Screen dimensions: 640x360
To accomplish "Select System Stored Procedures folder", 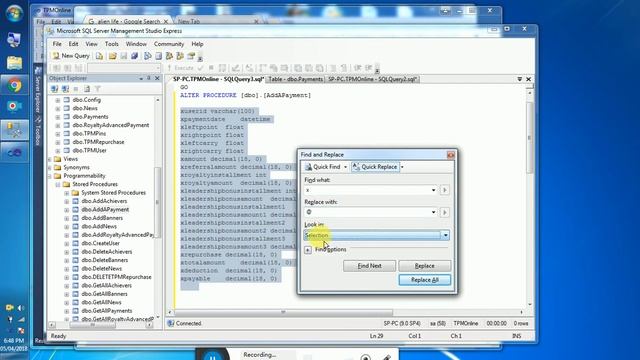I will tap(113, 193).
